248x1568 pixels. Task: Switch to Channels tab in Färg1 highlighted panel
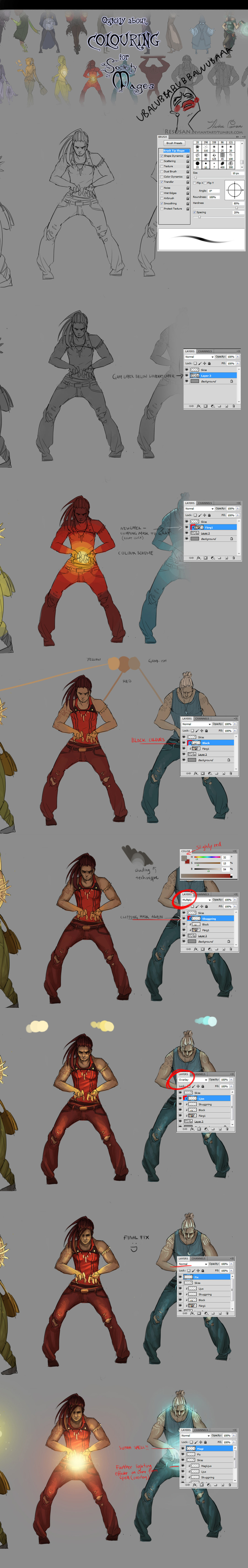coord(205,503)
